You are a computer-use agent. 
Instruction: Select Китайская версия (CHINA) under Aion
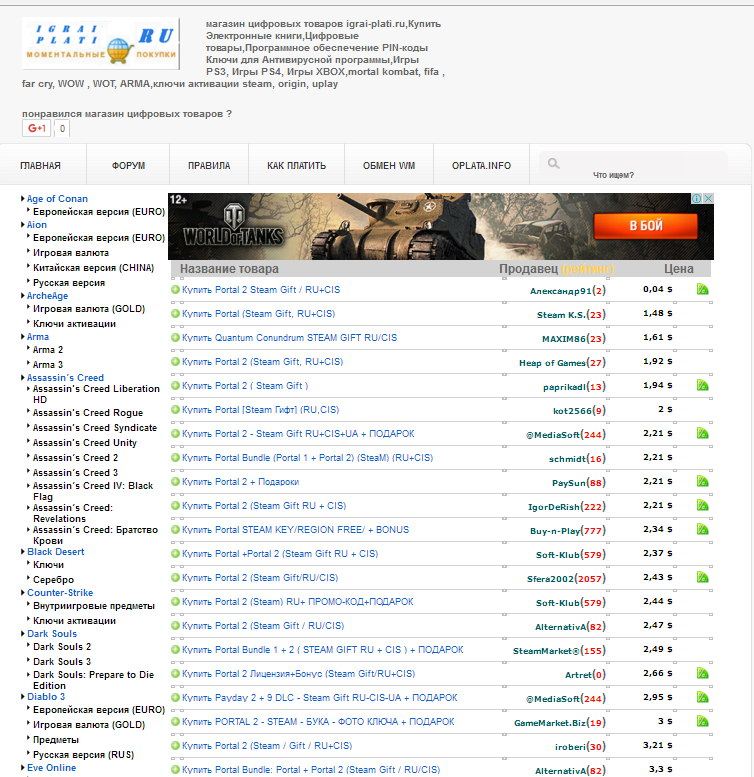click(93, 268)
